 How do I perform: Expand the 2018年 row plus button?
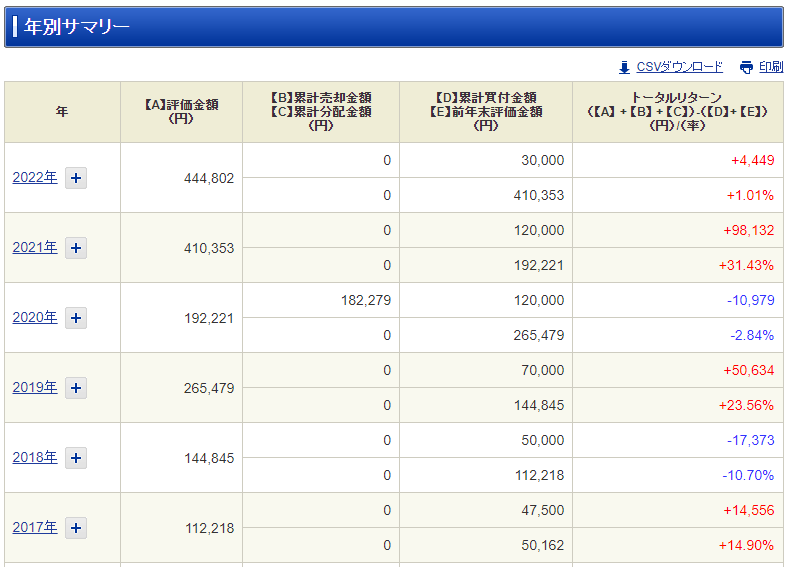(x=76, y=458)
